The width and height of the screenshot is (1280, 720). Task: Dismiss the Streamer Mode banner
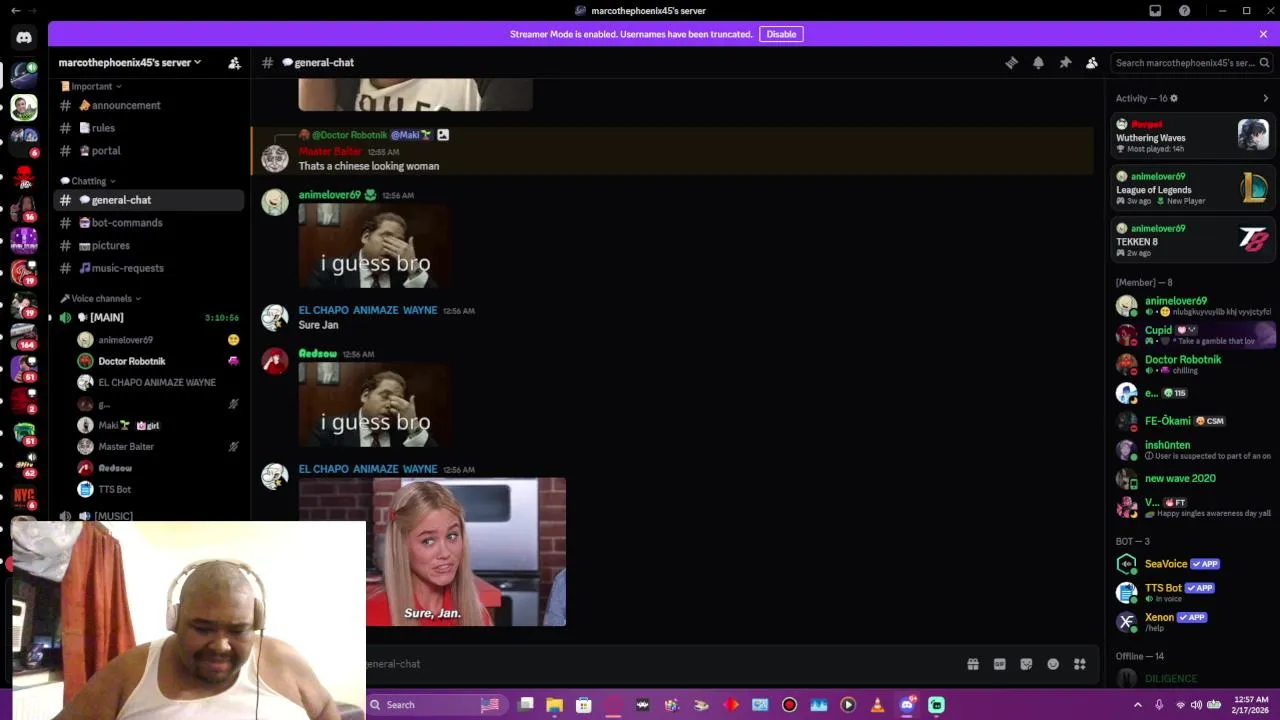coord(1263,34)
